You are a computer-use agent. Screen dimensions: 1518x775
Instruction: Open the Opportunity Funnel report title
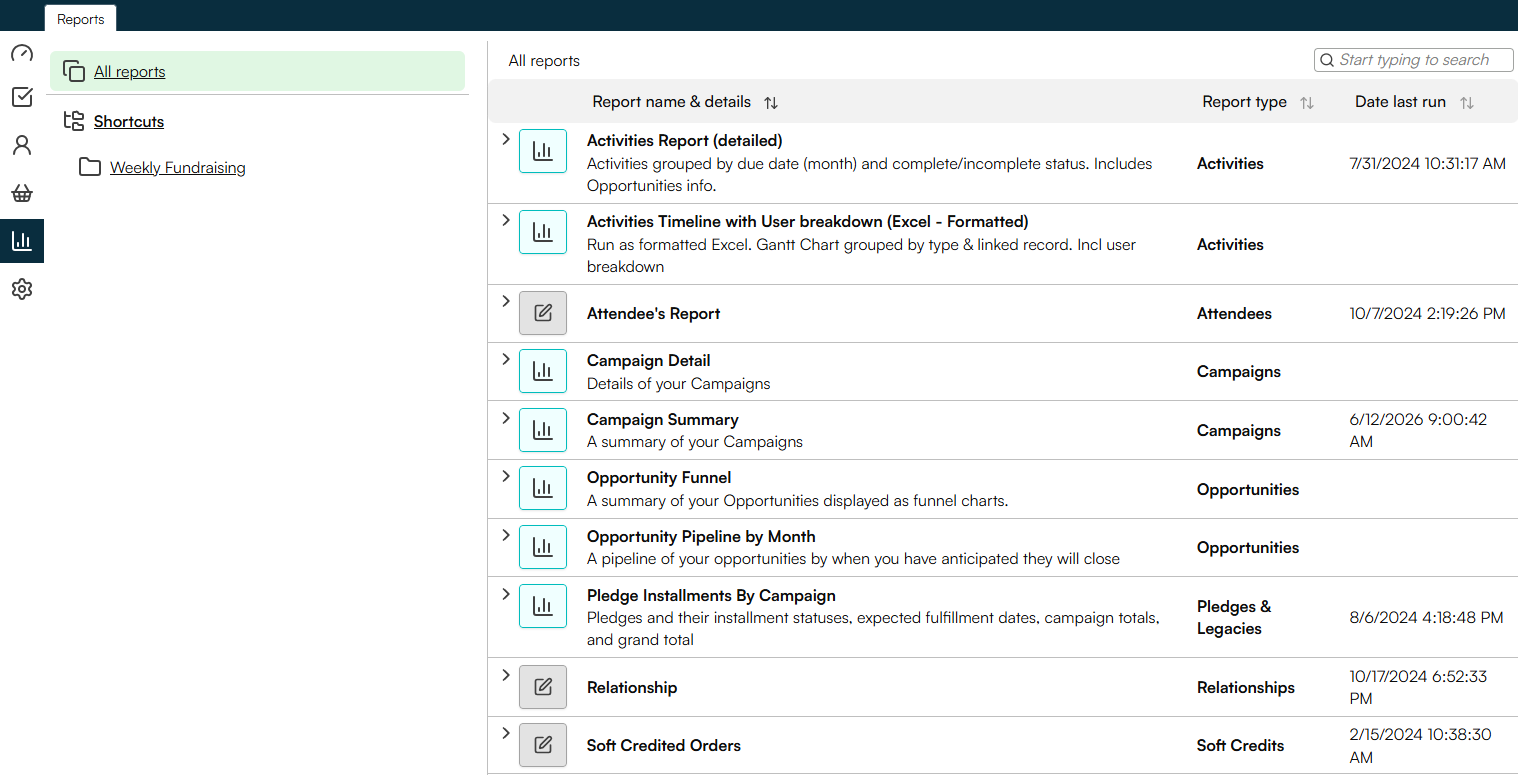coord(659,478)
